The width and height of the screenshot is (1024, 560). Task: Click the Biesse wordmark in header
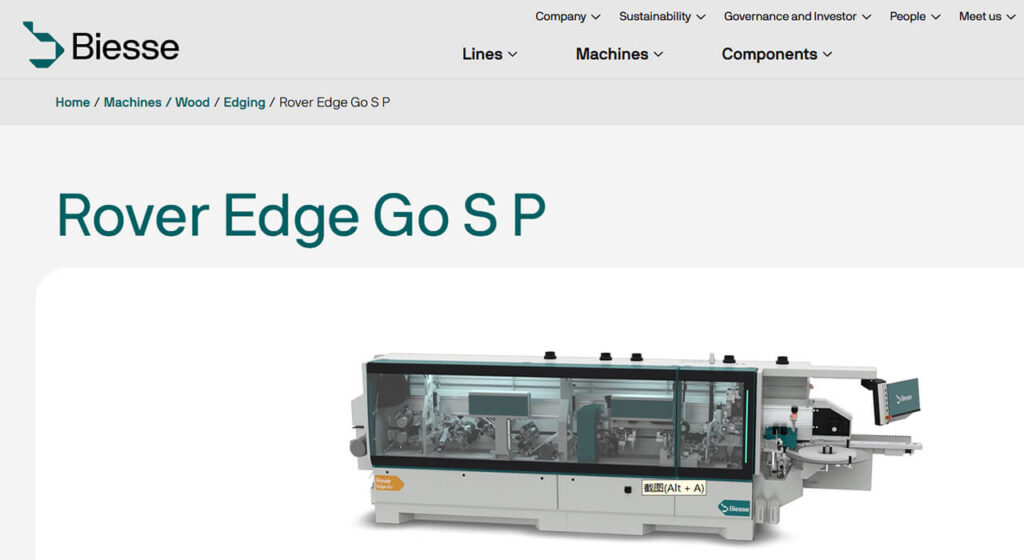(125, 47)
